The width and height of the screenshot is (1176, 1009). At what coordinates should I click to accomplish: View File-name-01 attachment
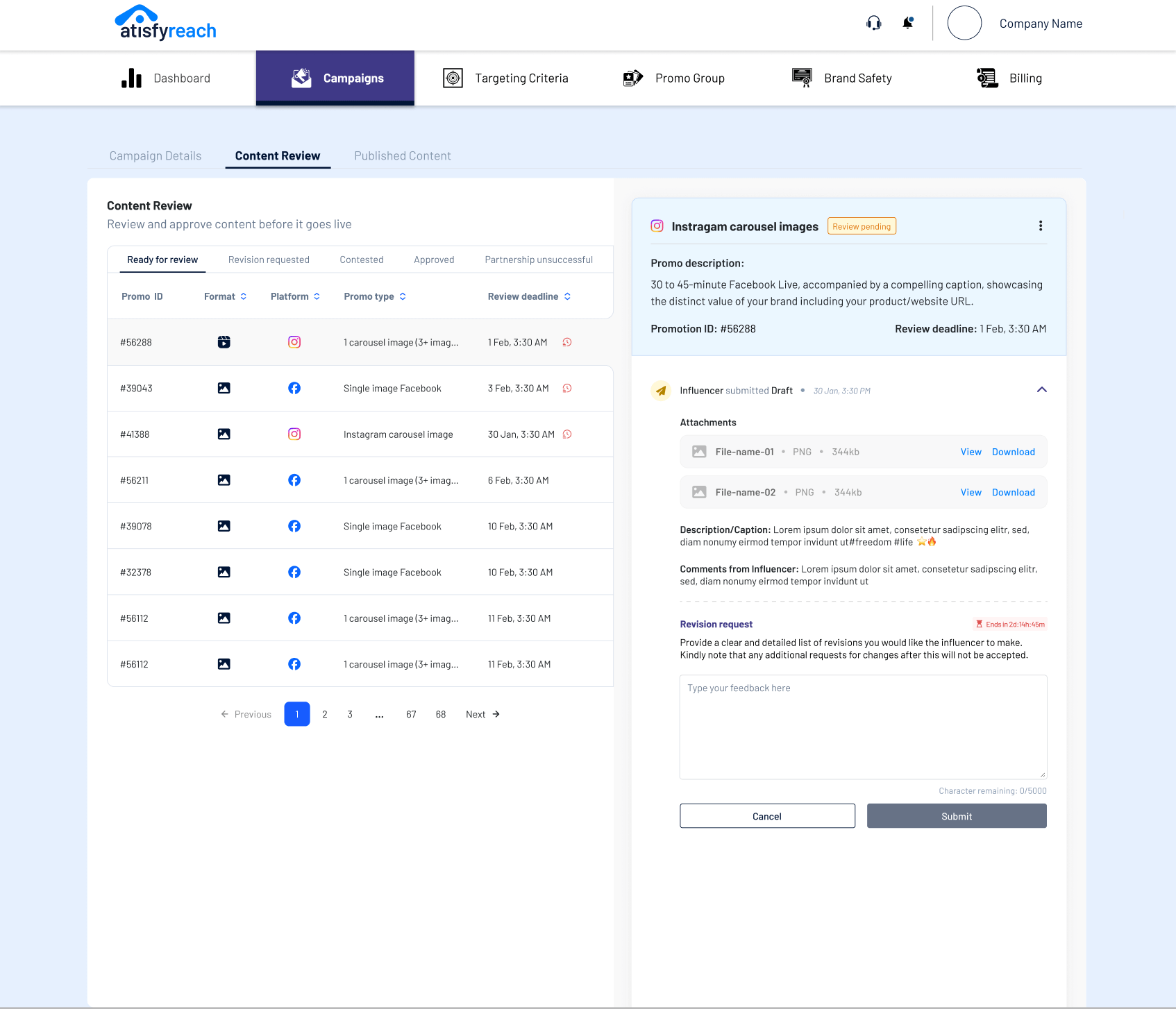(x=971, y=452)
